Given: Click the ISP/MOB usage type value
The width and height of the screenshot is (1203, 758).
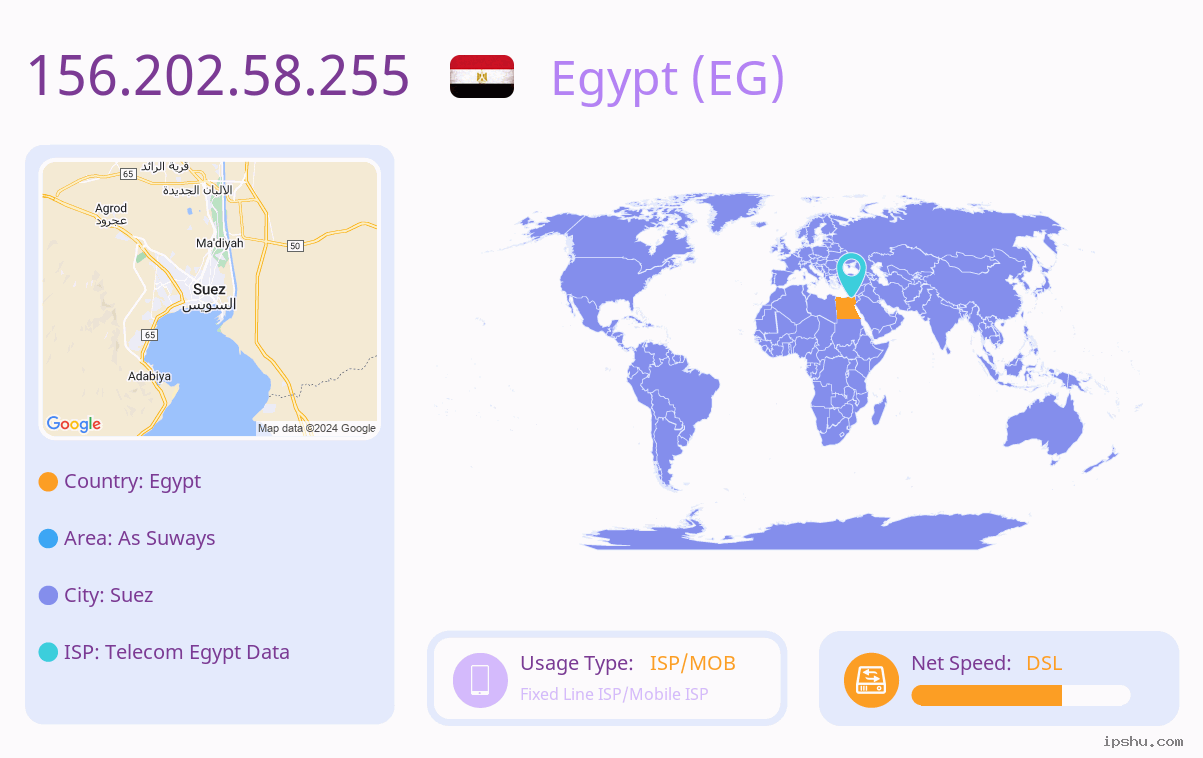Looking at the screenshot, I should (693, 663).
